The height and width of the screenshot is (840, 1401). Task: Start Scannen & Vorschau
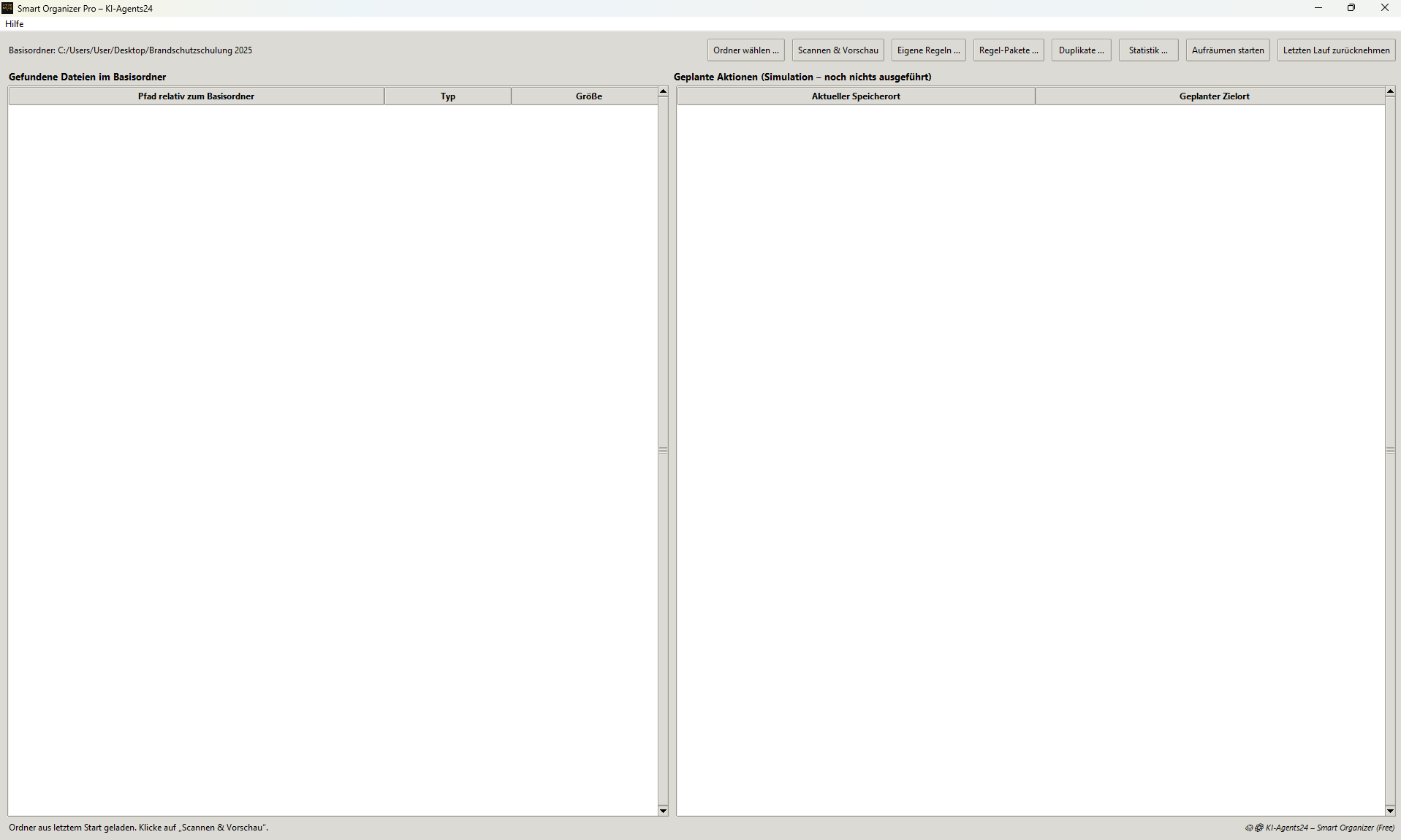point(838,50)
